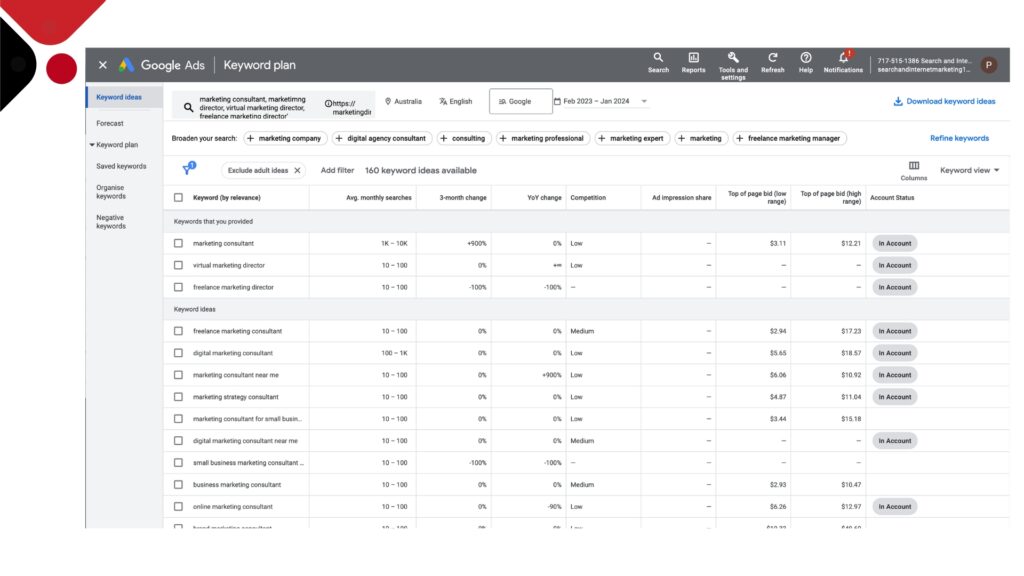Select the Google search network box
The image size is (1024, 576).
520,101
